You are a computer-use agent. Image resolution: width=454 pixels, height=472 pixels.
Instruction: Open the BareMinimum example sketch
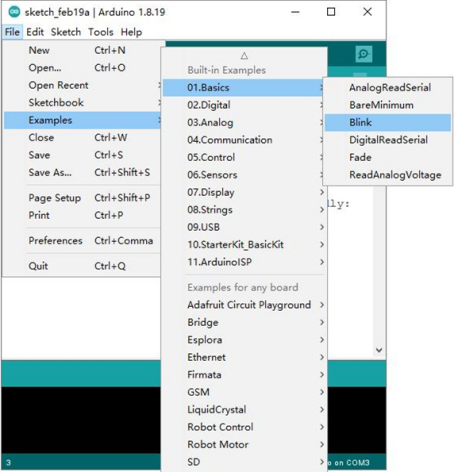pyautogui.click(x=388, y=105)
